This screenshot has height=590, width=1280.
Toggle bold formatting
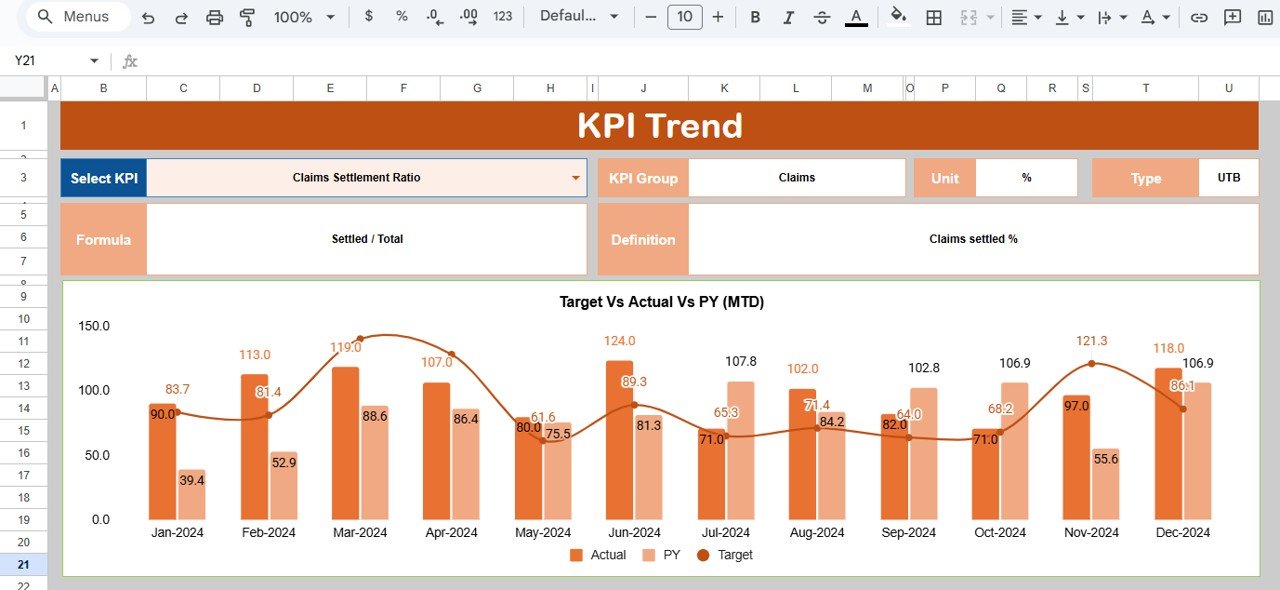tap(755, 17)
